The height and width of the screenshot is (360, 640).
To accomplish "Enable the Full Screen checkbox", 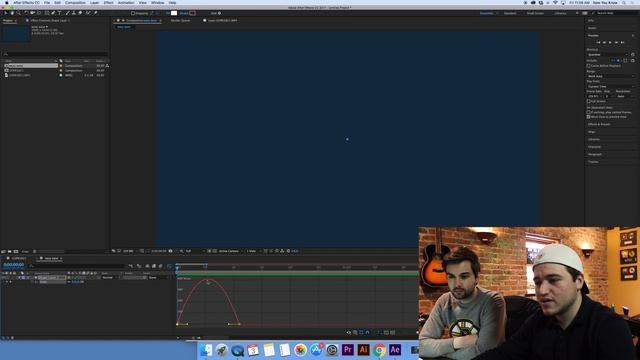I will point(589,101).
